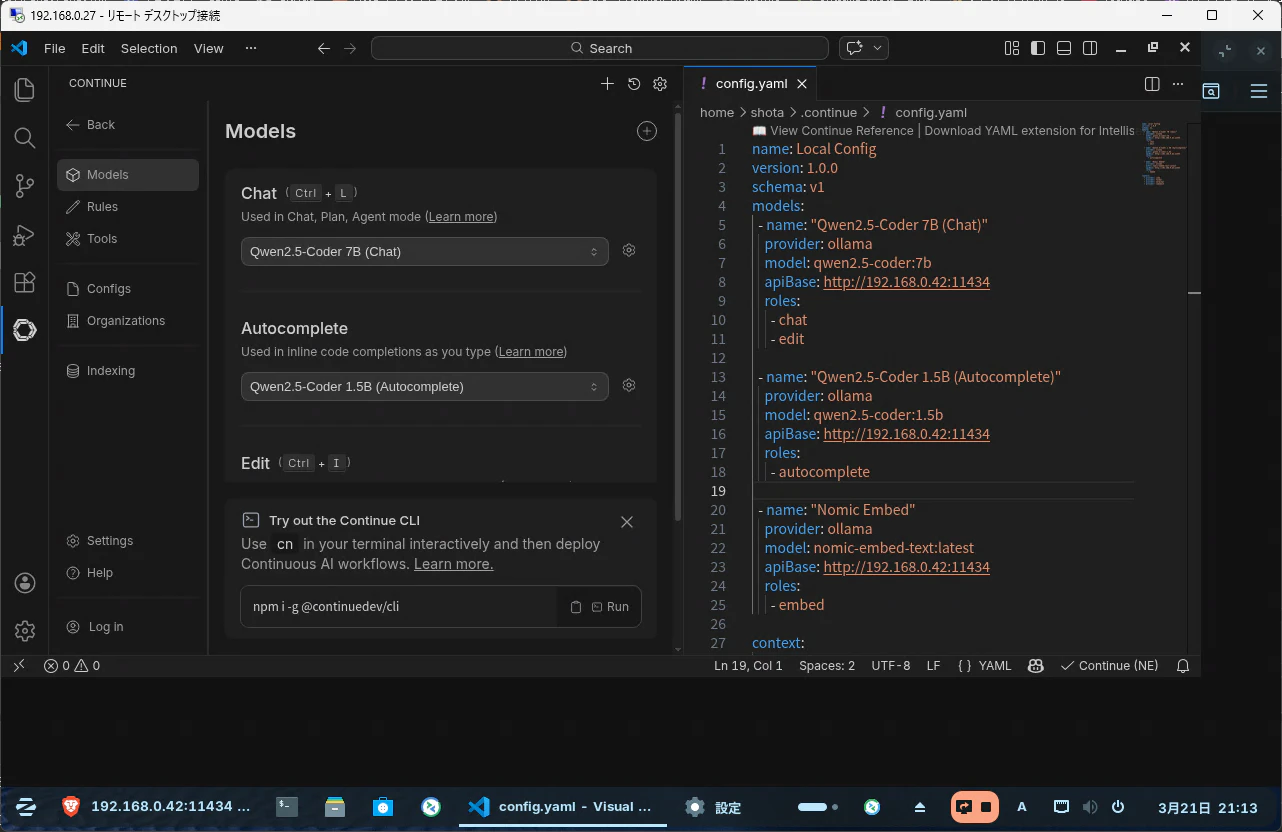Select the shota breadcrumb segment

[x=768, y=113]
